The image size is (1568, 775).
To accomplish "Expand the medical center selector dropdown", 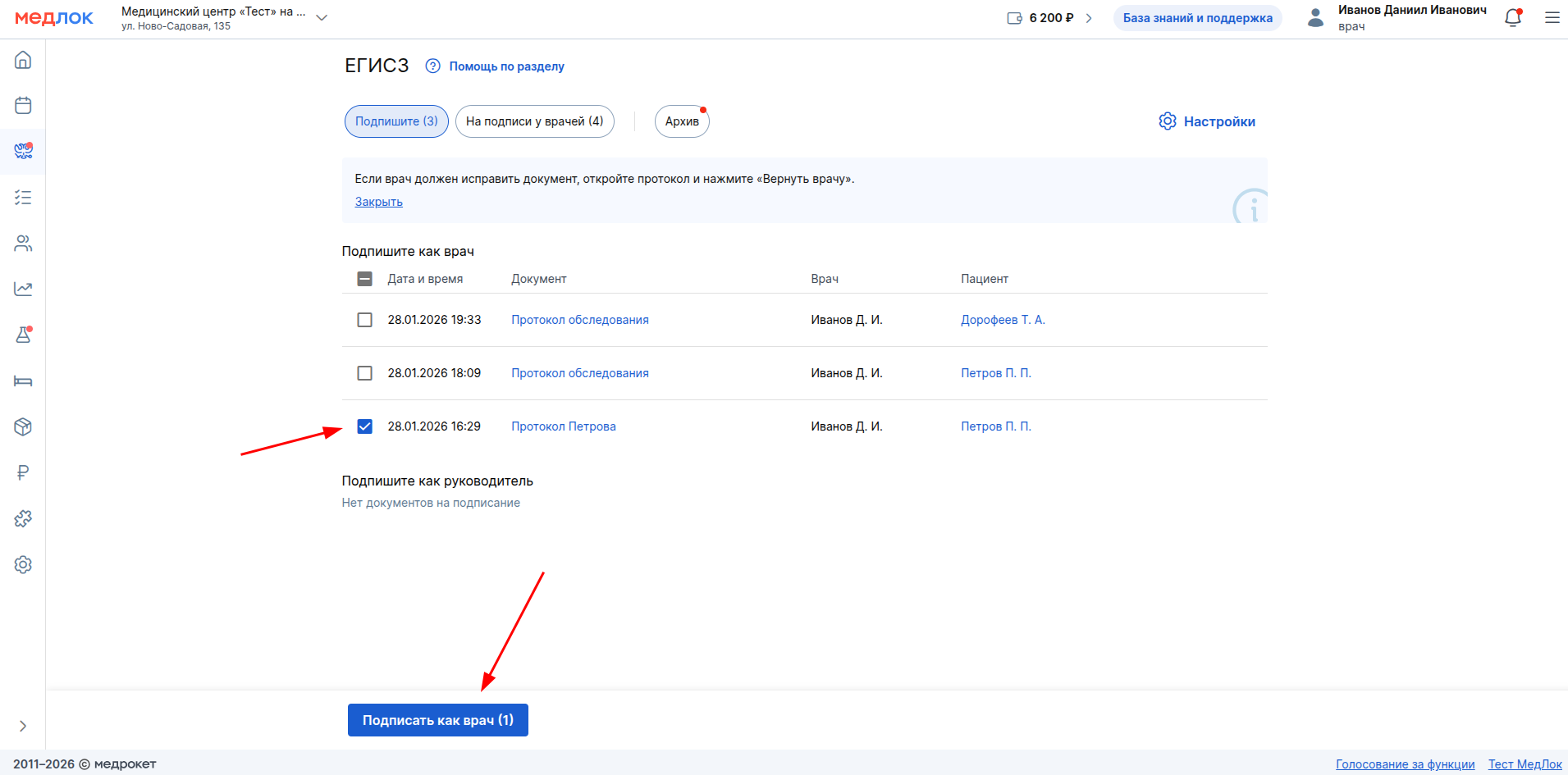I will [x=322, y=18].
